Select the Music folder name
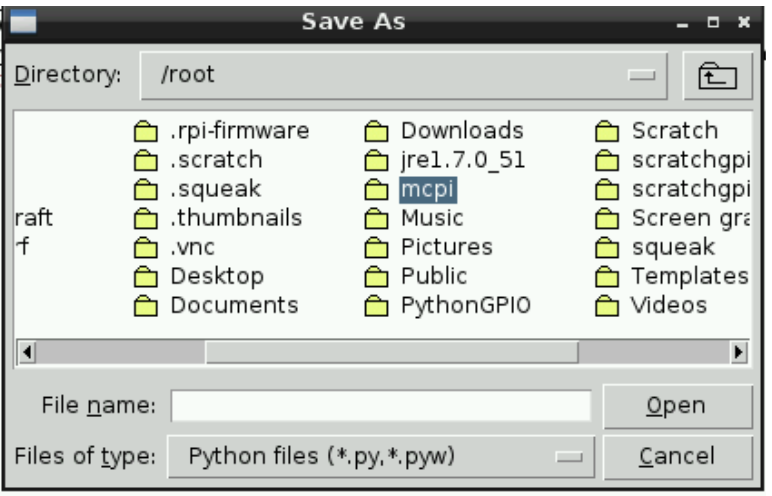 pos(432,218)
